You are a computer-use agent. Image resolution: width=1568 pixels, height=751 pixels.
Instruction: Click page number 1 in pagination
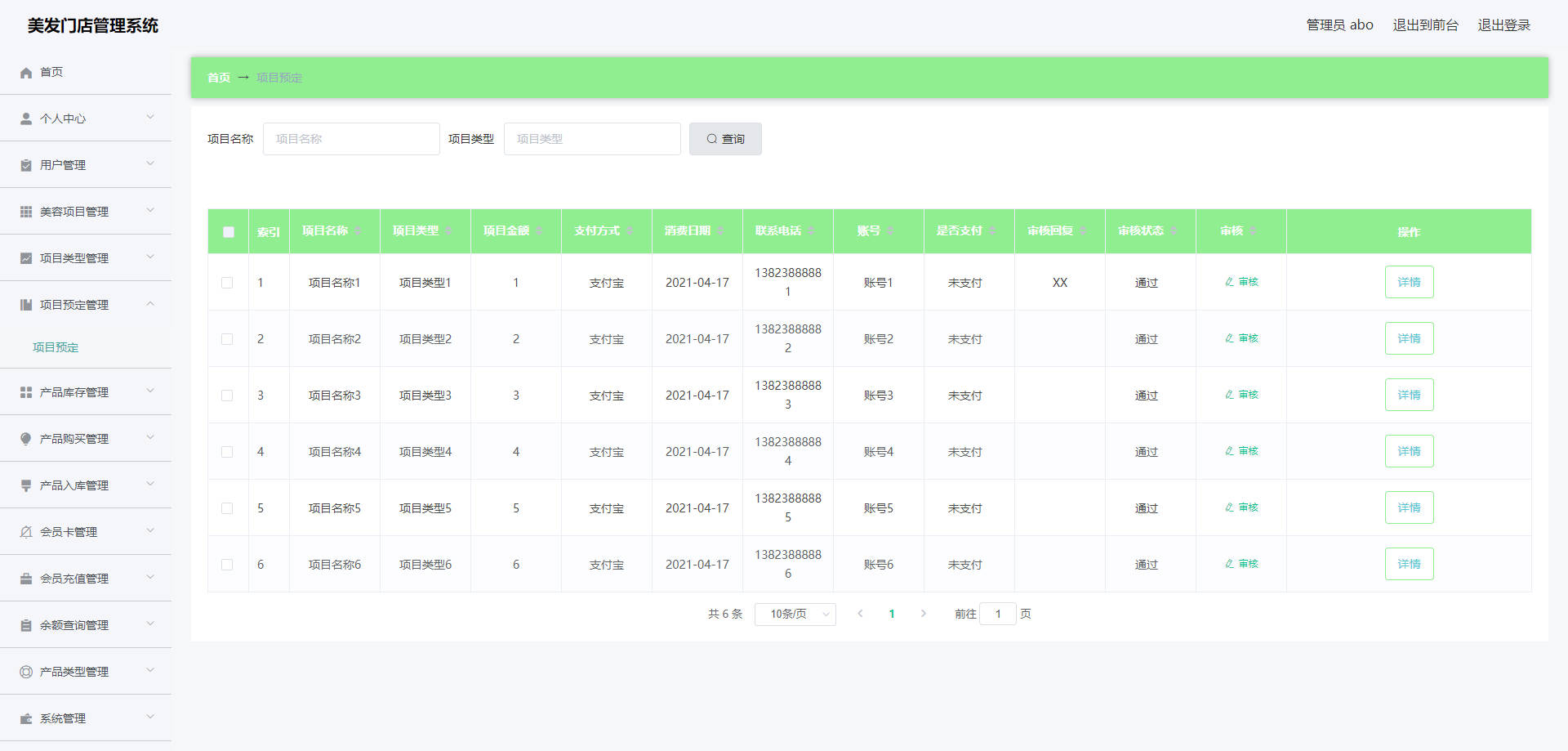pos(892,614)
